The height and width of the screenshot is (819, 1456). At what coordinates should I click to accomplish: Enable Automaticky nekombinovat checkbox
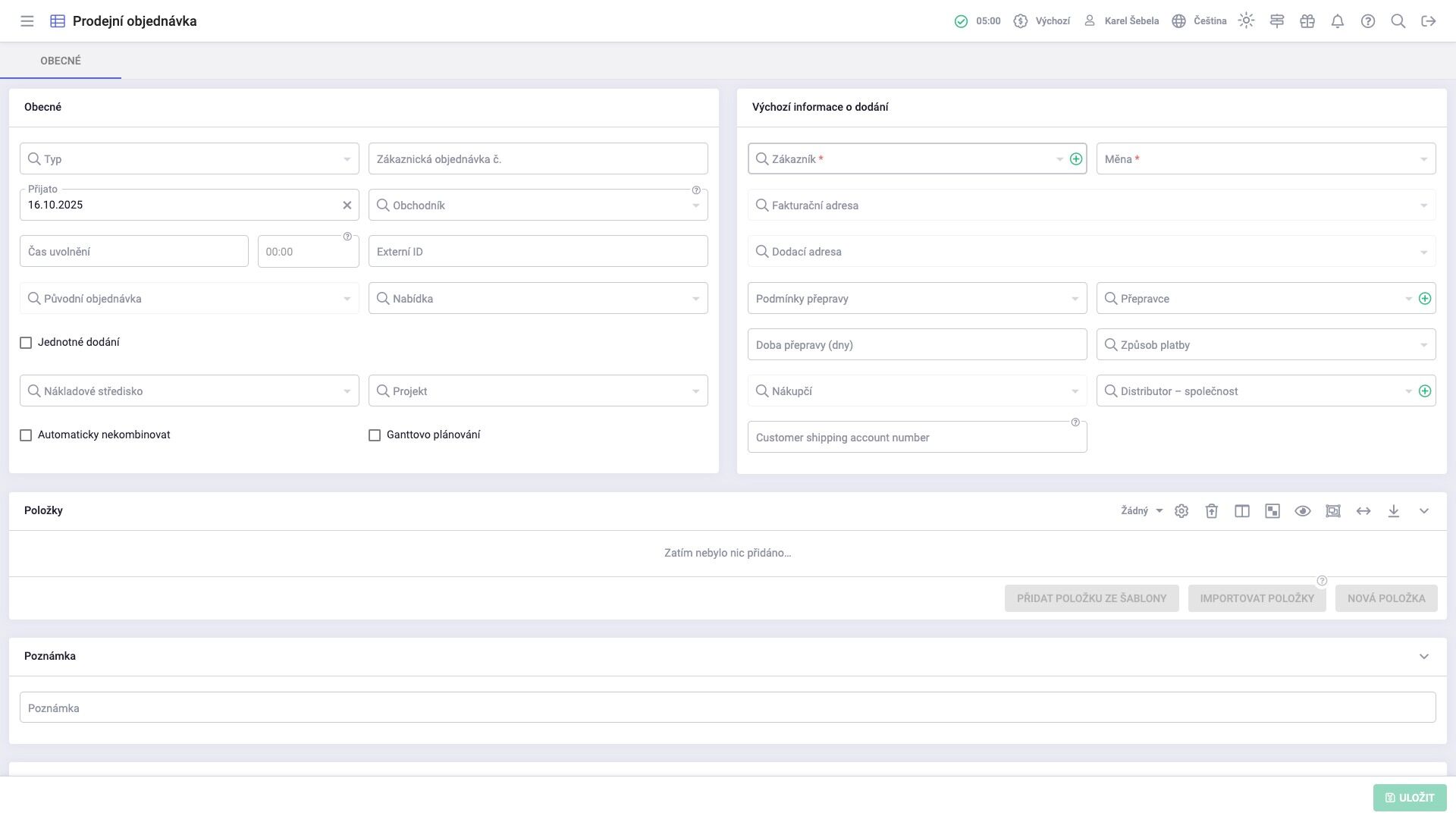[26, 435]
